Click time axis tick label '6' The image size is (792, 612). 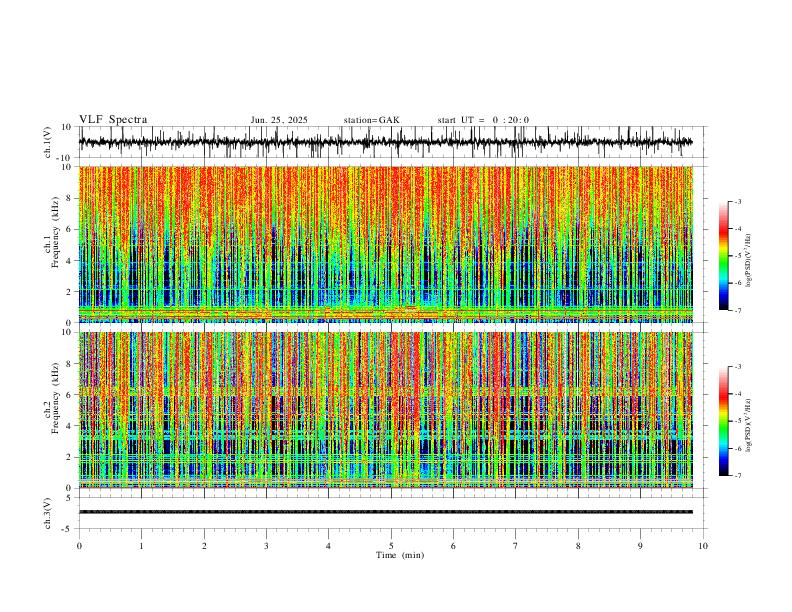point(453,546)
